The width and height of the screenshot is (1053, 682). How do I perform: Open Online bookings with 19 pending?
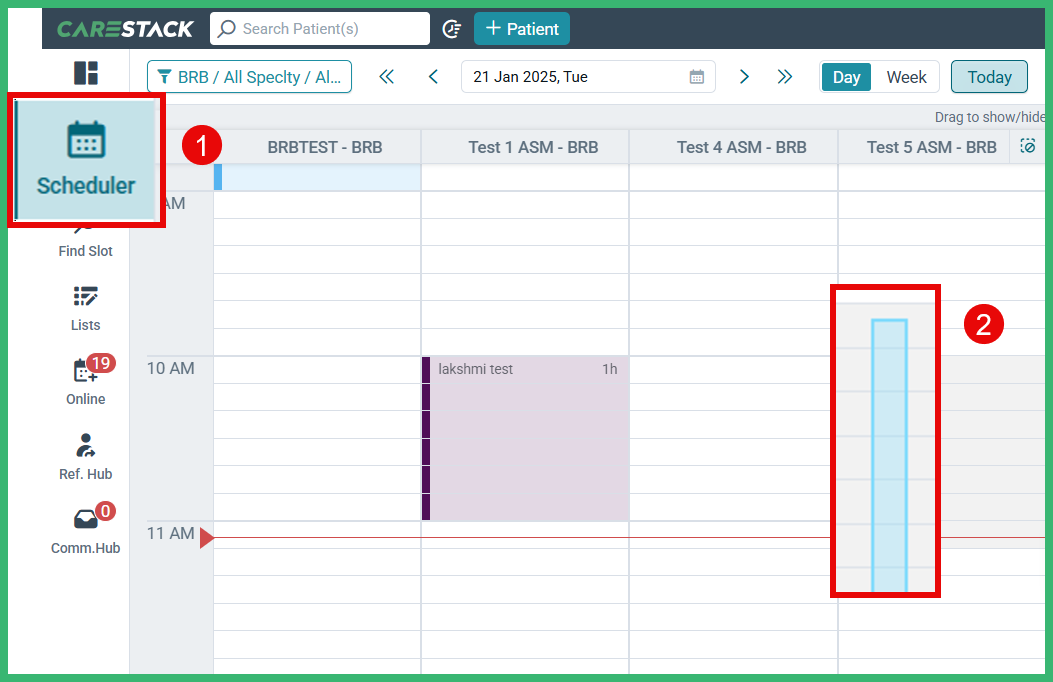tap(85, 382)
